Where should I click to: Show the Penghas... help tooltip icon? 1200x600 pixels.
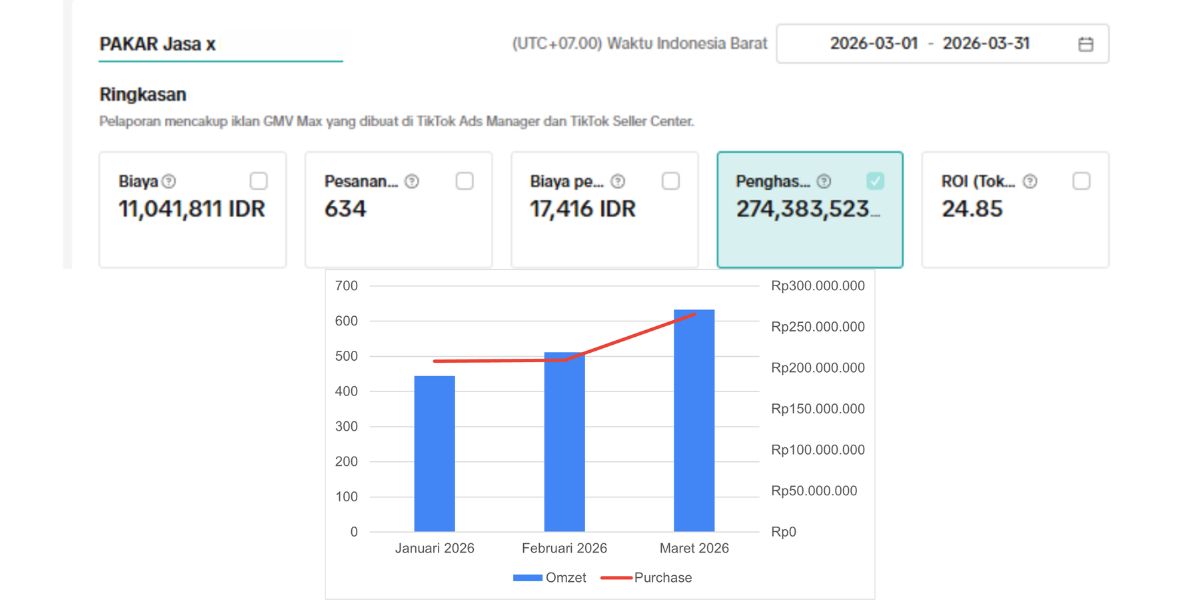(824, 181)
